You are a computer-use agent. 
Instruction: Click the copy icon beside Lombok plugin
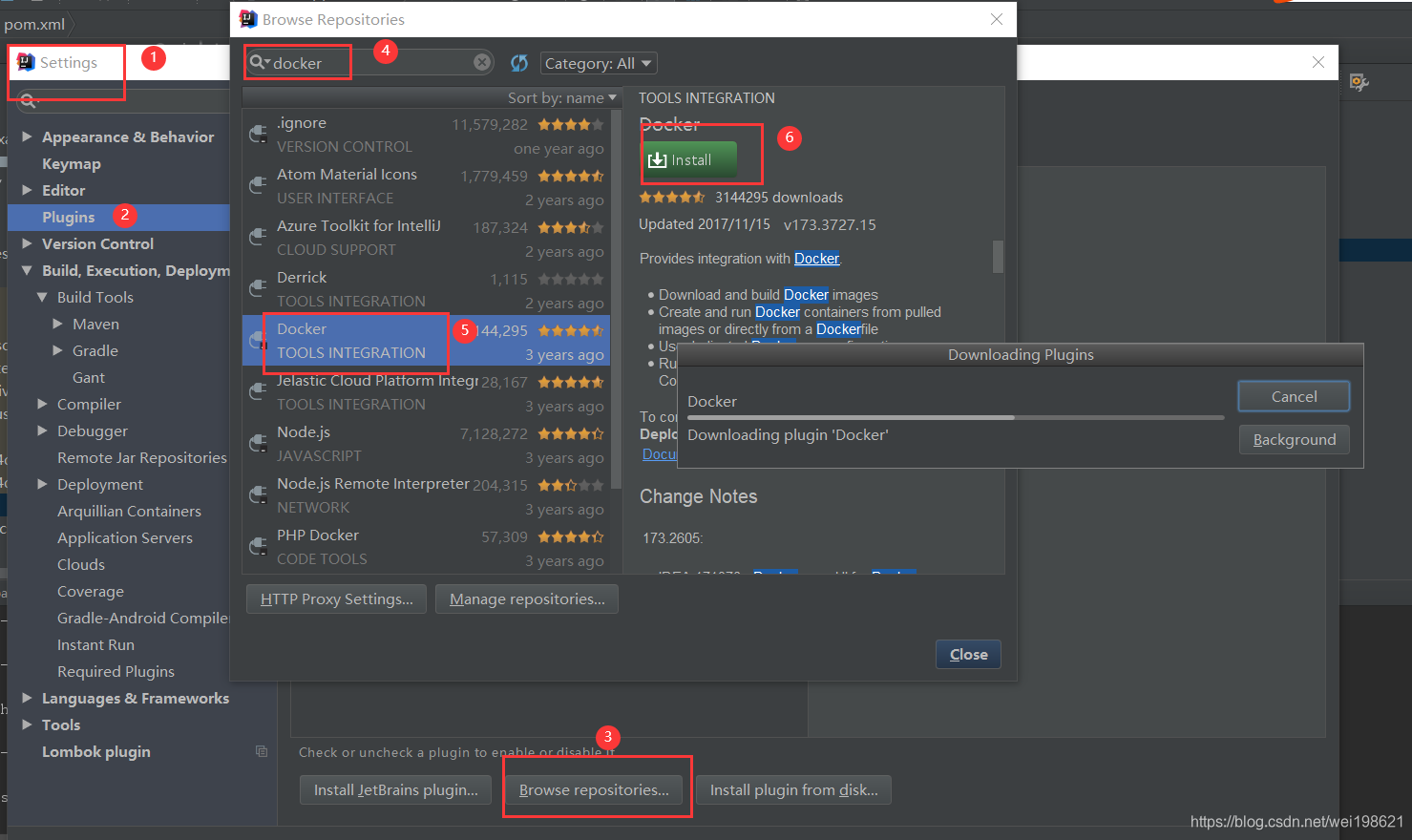262,751
